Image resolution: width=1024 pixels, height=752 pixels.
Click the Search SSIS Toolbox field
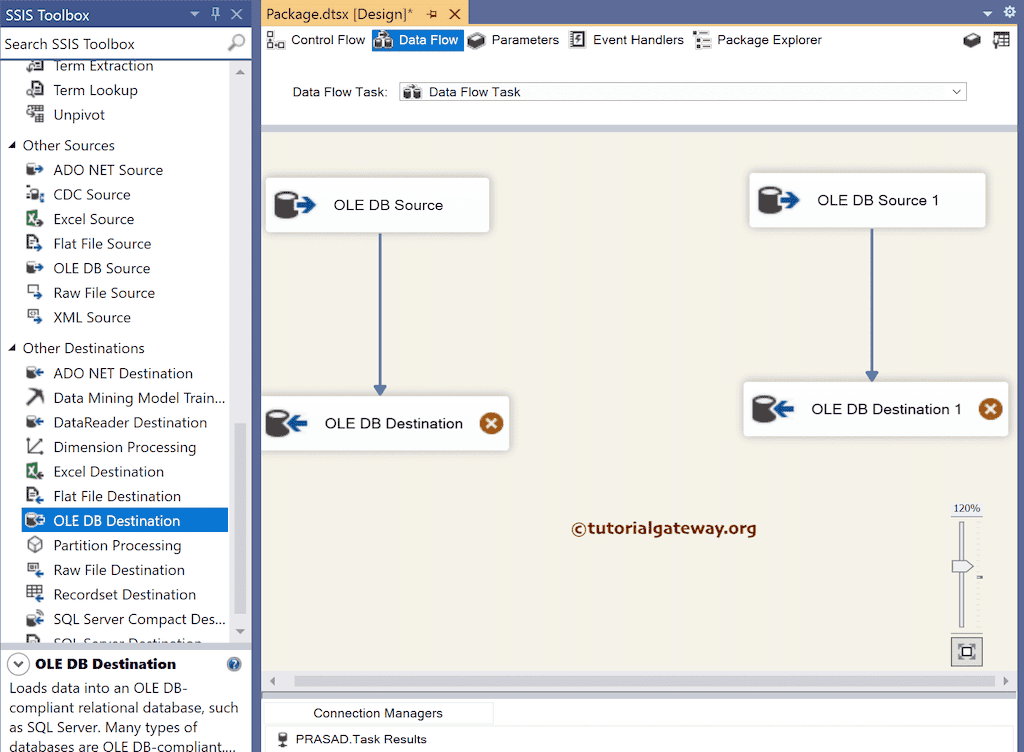tap(115, 44)
